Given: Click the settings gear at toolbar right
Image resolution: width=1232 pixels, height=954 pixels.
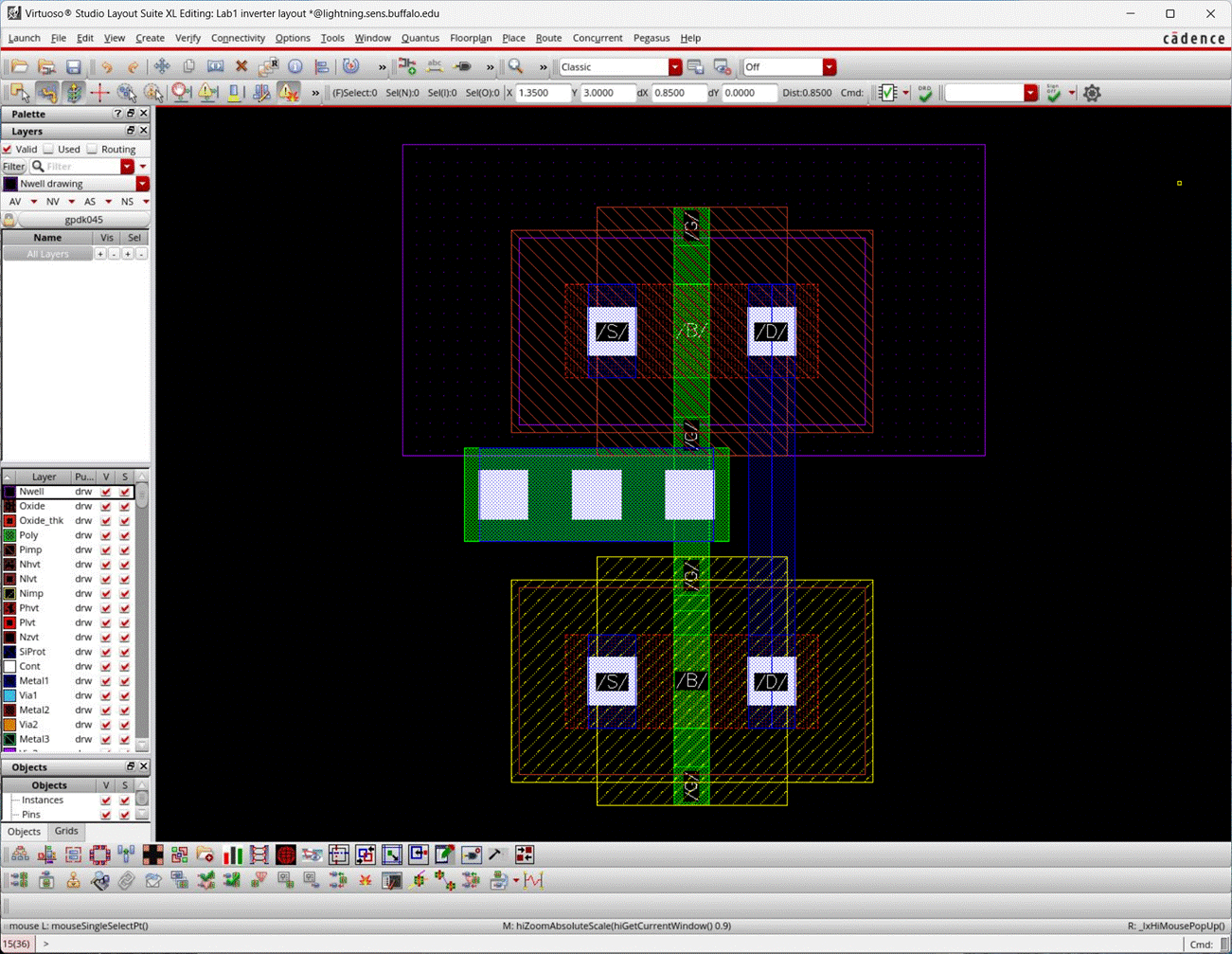Looking at the screenshot, I should click(1091, 93).
